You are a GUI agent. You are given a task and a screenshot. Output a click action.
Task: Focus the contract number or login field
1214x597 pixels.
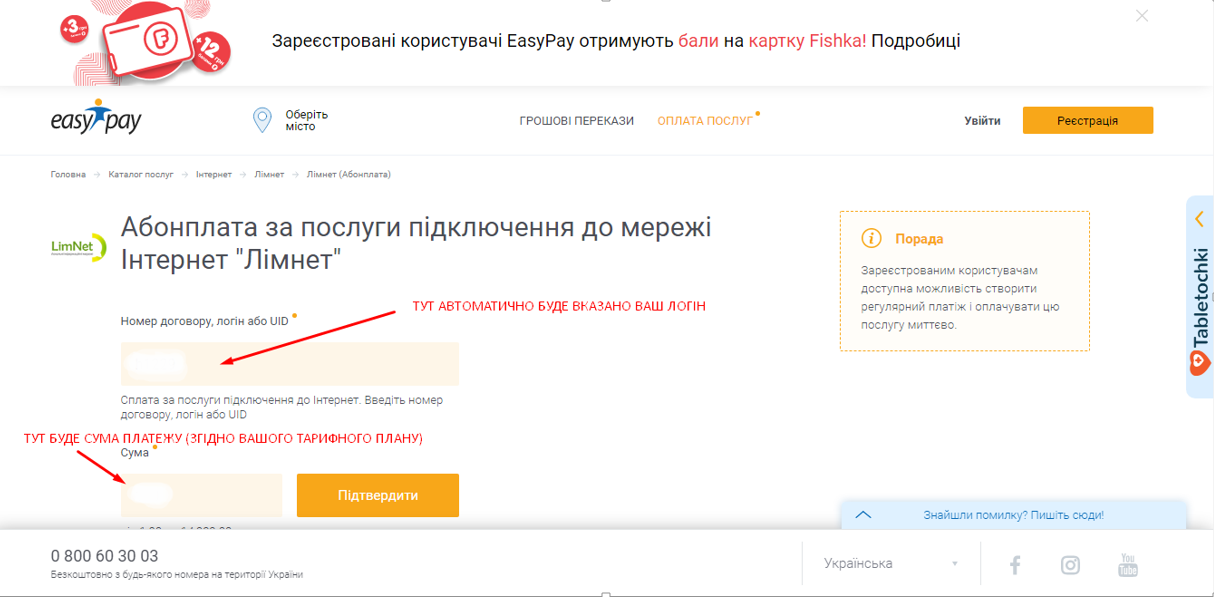[x=290, y=364]
